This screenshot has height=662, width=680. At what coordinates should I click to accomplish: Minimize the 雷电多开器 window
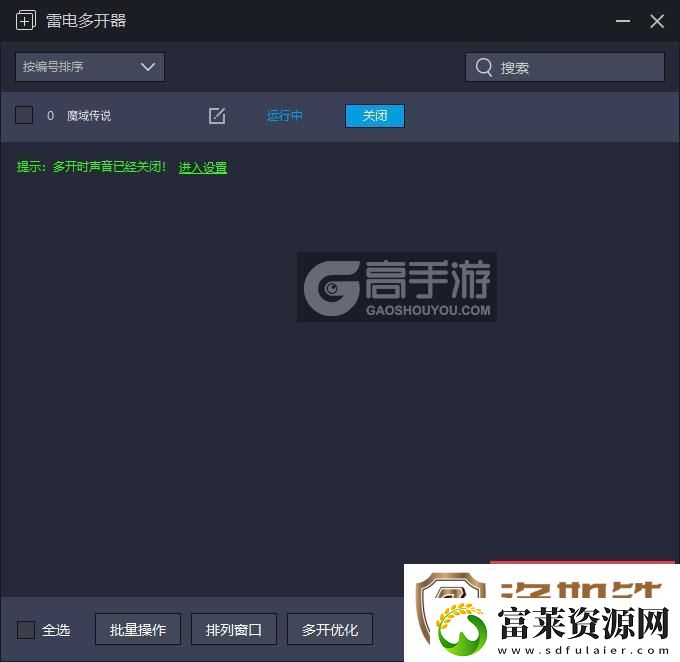(x=623, y=21)
